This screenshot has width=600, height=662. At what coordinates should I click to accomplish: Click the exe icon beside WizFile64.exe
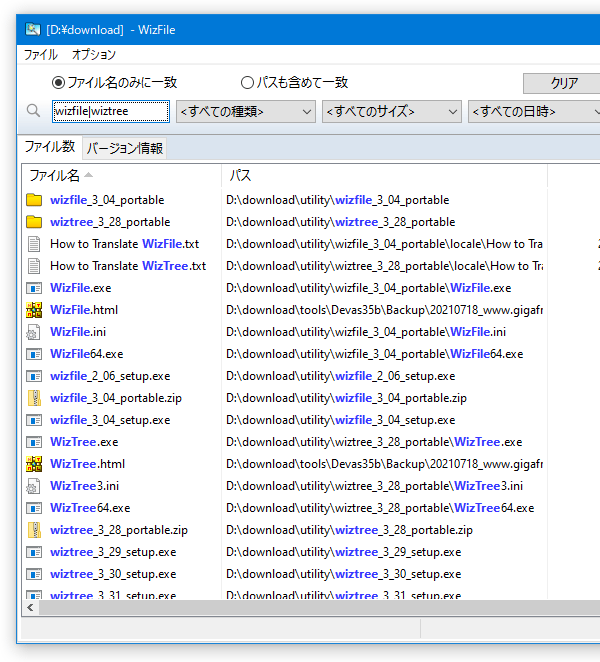[x=34, y=354]
